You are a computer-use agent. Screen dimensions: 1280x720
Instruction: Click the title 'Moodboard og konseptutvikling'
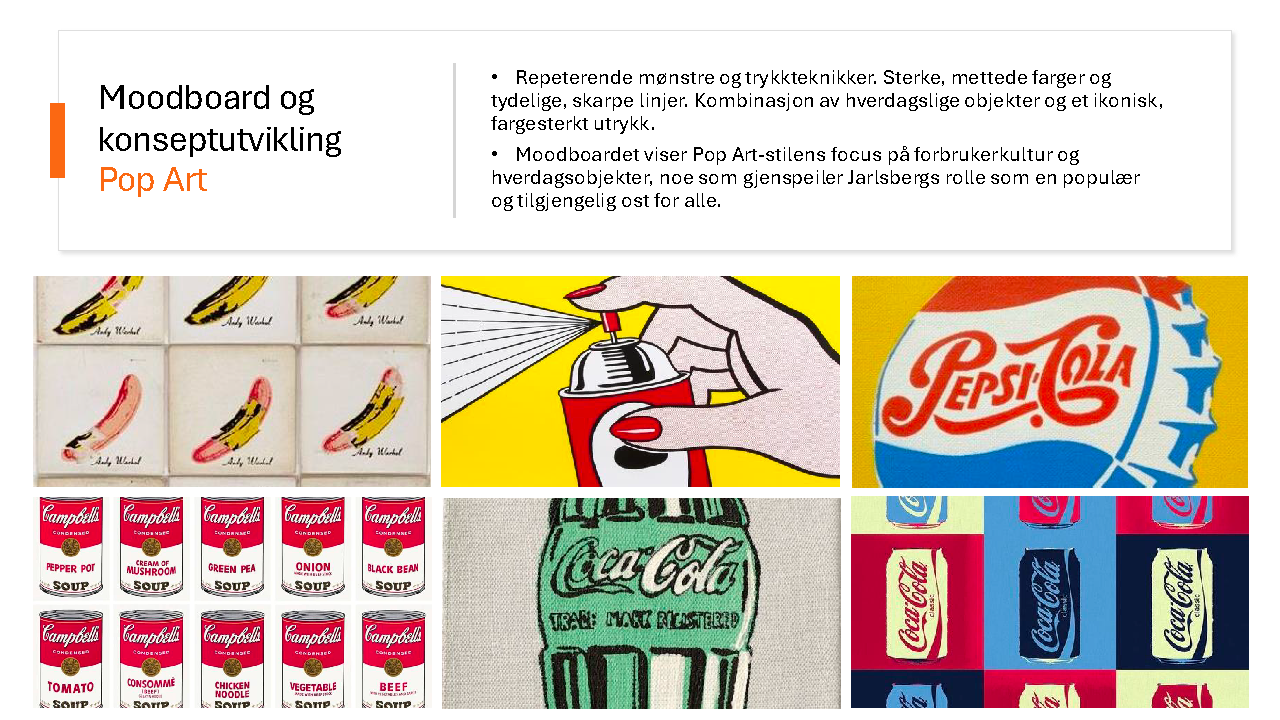click(220, 118)
